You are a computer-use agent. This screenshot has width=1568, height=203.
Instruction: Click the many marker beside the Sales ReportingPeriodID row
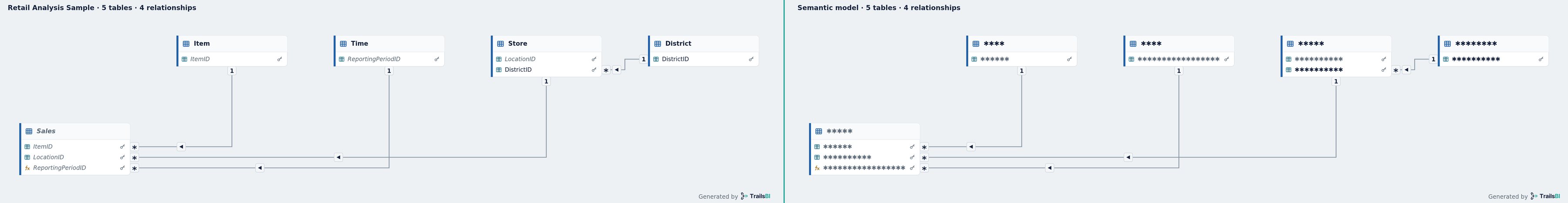pyautogui.click(x=135, y=168)
